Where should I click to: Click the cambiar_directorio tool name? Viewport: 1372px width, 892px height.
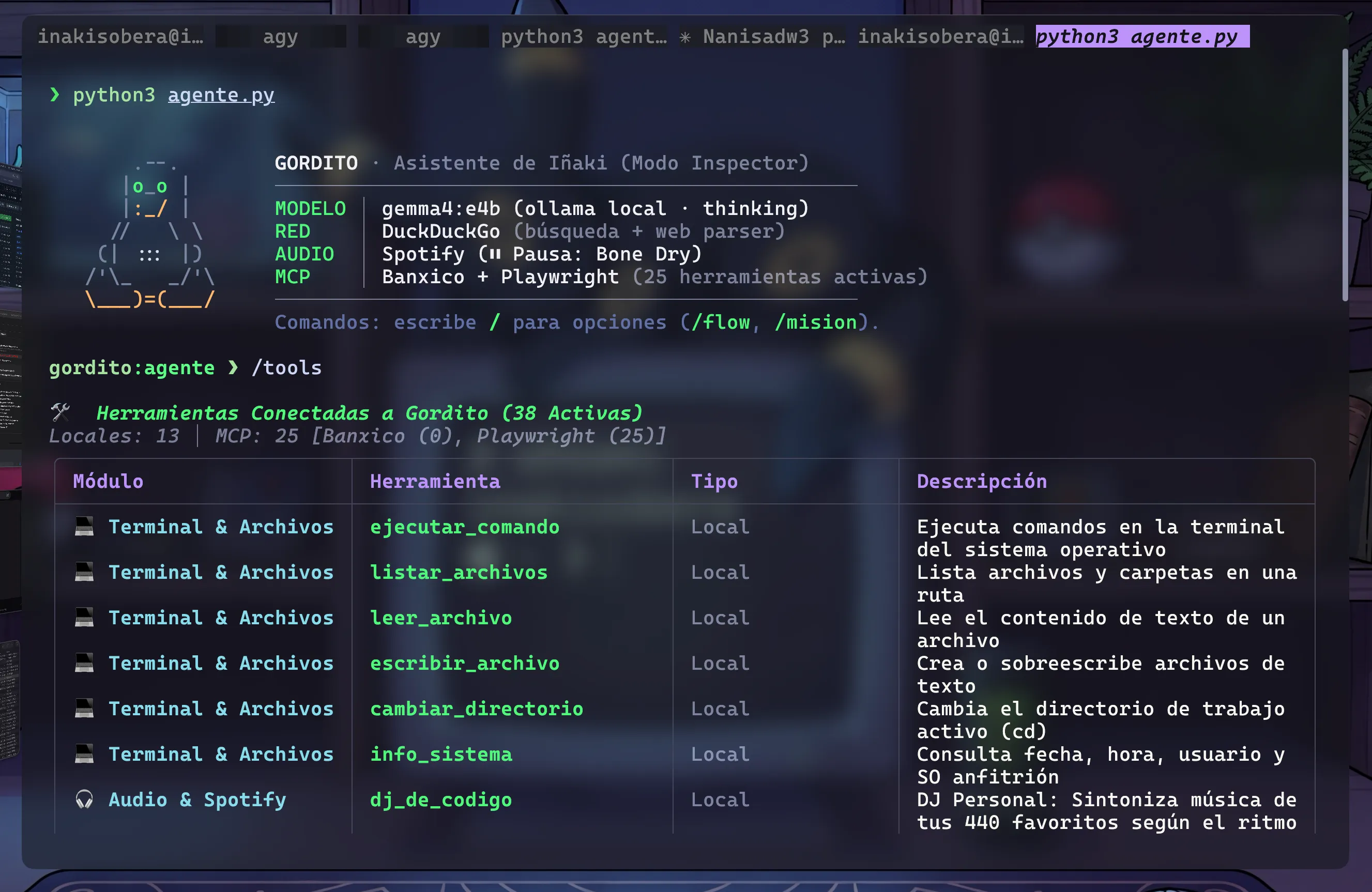(x=477, y=709)
